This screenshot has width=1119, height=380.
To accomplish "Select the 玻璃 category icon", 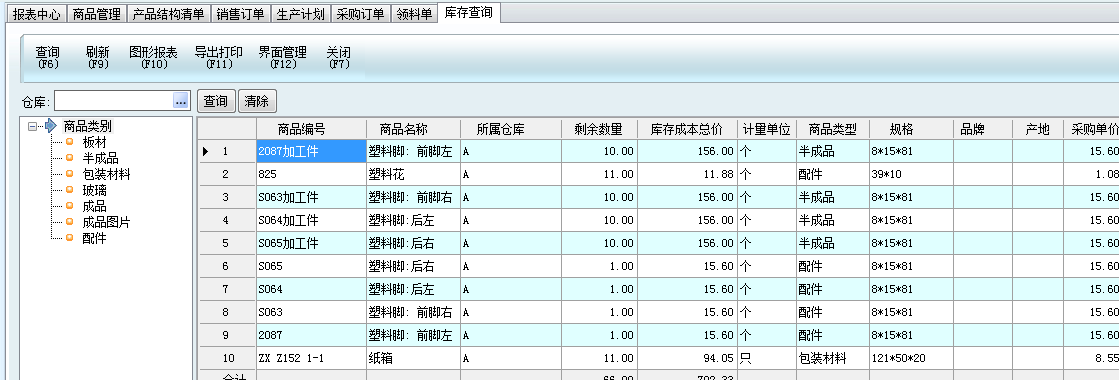I will [x=69, y=190].
